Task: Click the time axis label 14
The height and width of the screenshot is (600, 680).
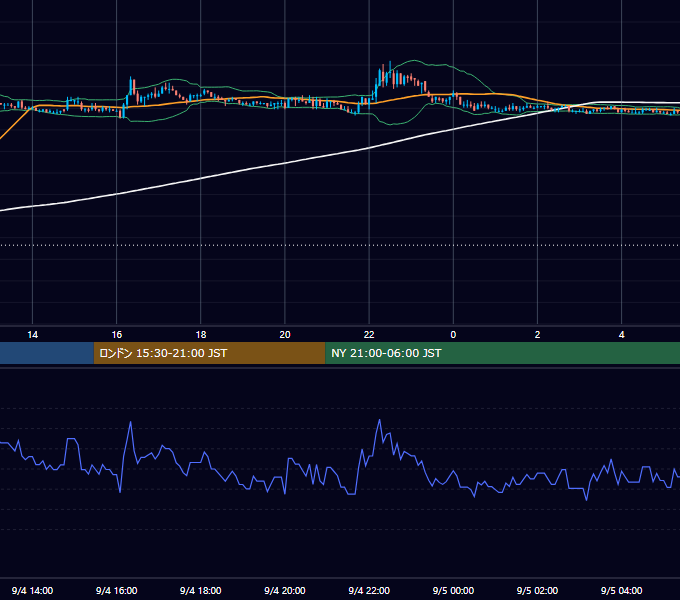Action: click(33, 335)
